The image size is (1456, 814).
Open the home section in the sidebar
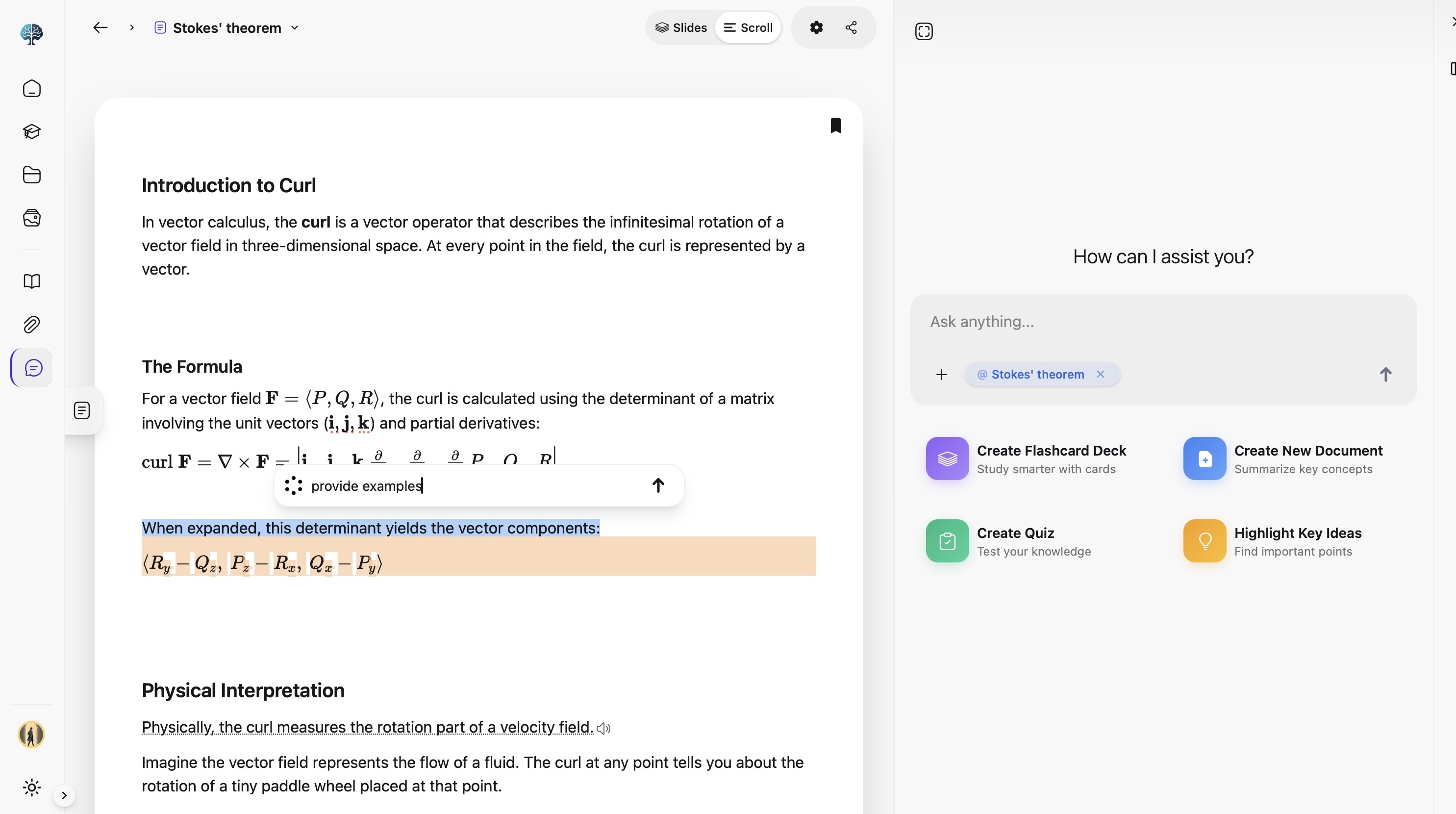click(32, 89)
